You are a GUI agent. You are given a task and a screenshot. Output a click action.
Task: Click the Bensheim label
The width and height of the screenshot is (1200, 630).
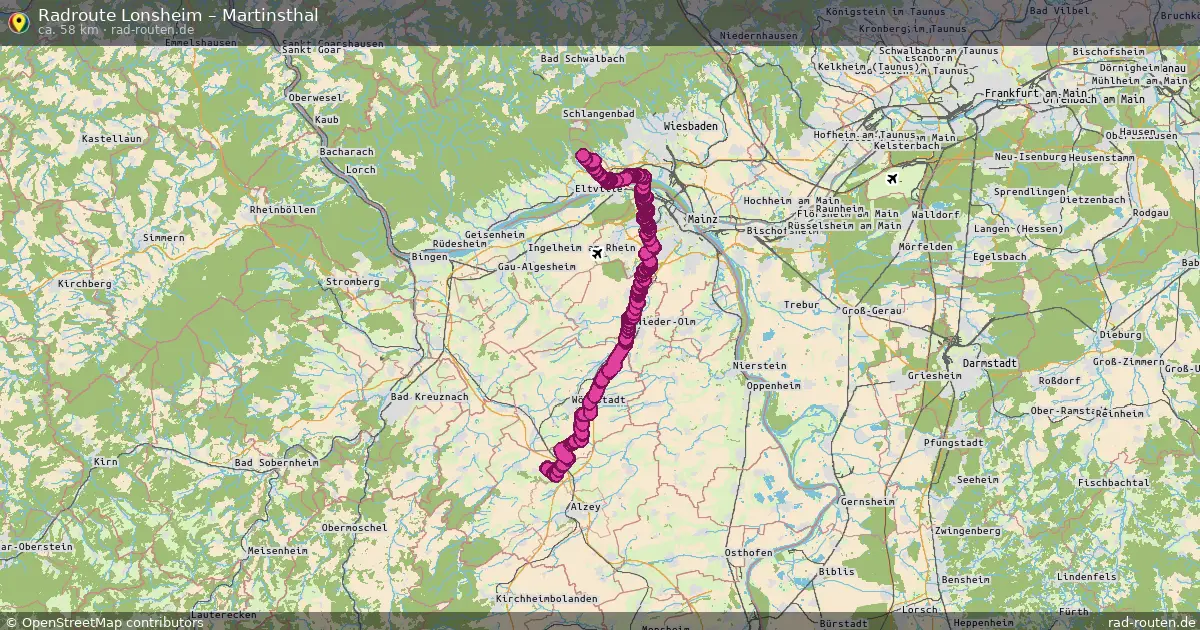coord(966,580)
